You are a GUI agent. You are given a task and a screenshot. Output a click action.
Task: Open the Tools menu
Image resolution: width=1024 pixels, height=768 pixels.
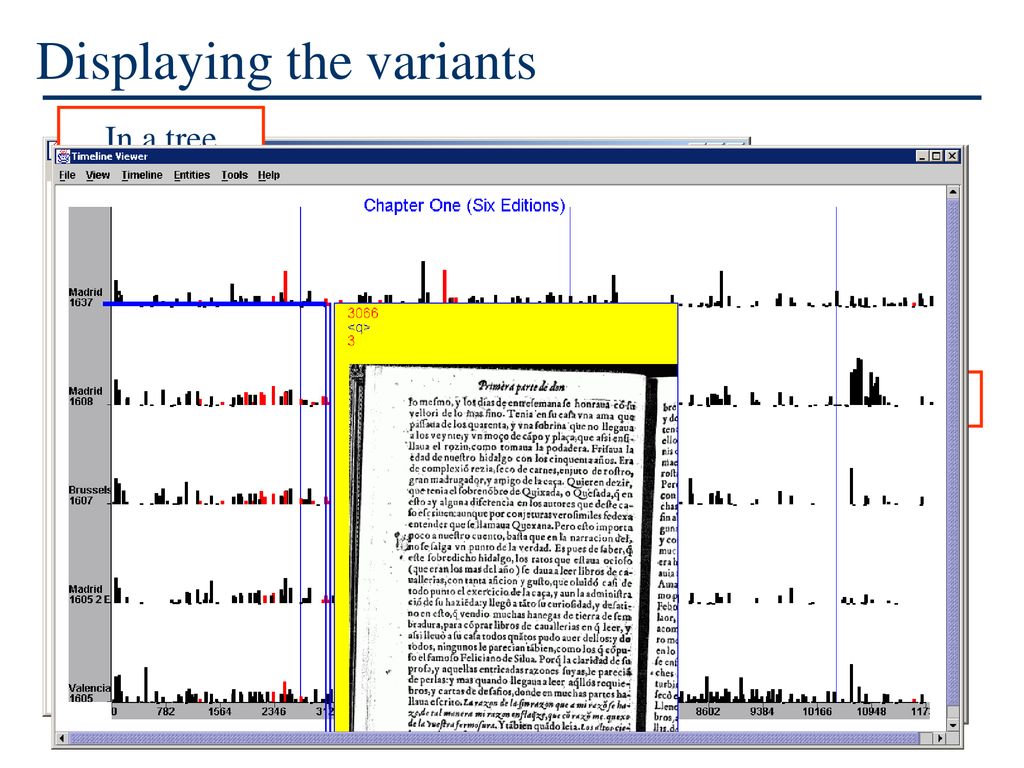point(234,175)
